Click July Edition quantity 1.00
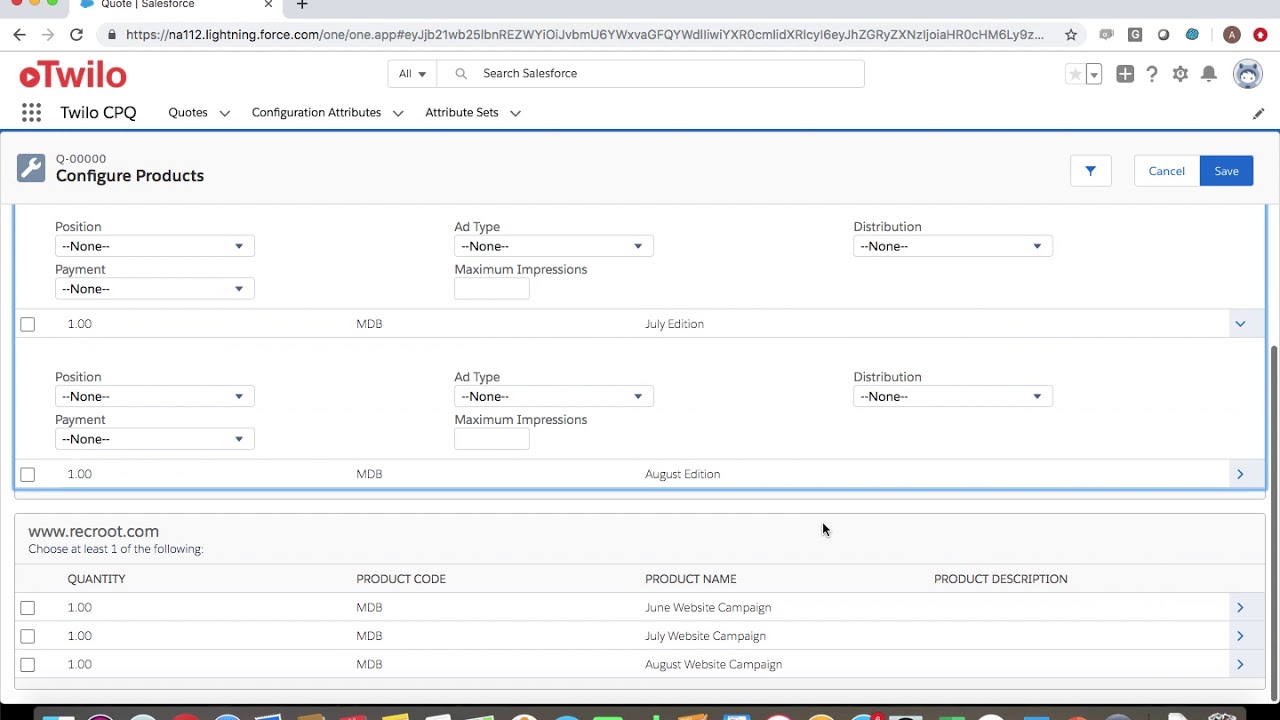Image resolution: width=1280 pixels, height=720 pixels. tap(79, 324)
